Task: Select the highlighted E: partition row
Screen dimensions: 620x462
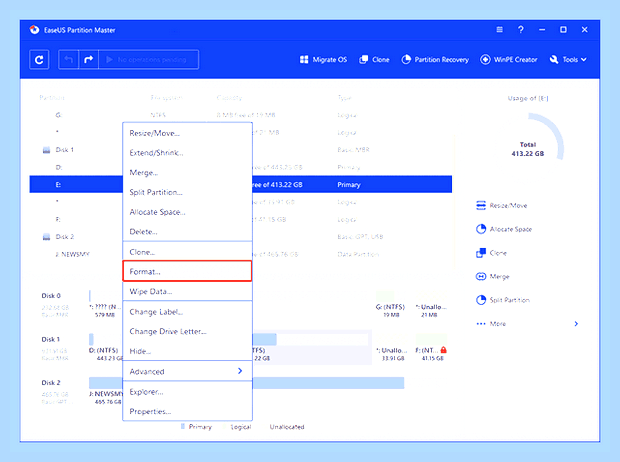Action: click(x=241, y=185)
